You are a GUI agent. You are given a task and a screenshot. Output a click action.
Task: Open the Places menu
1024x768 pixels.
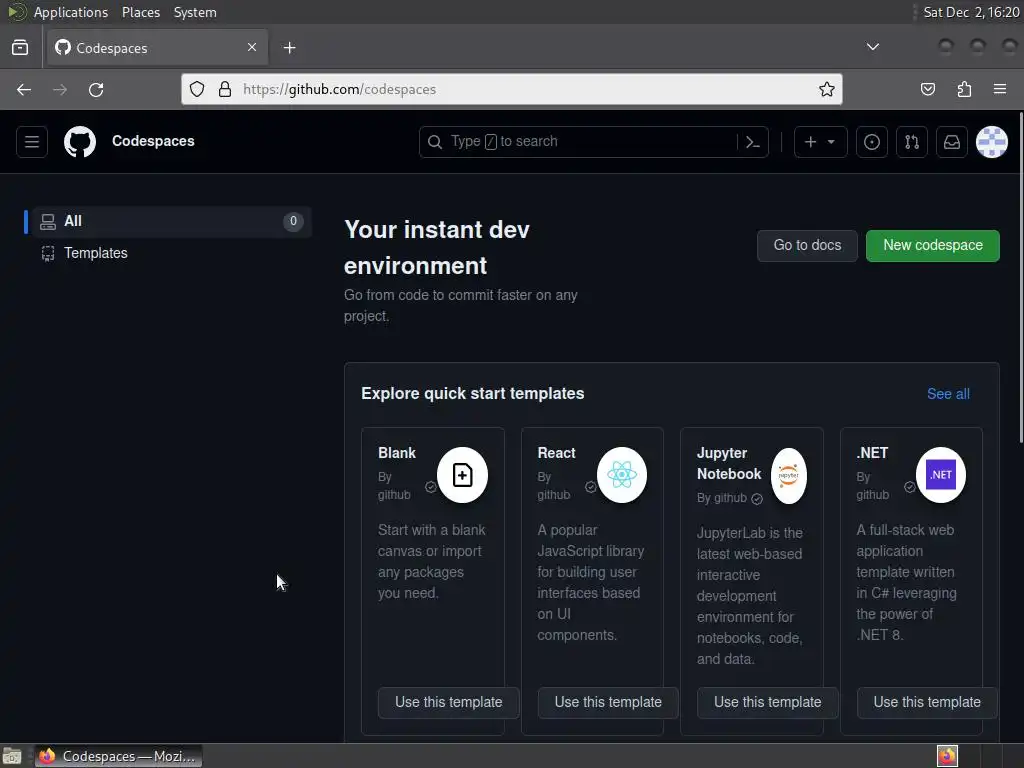[141, 12]
